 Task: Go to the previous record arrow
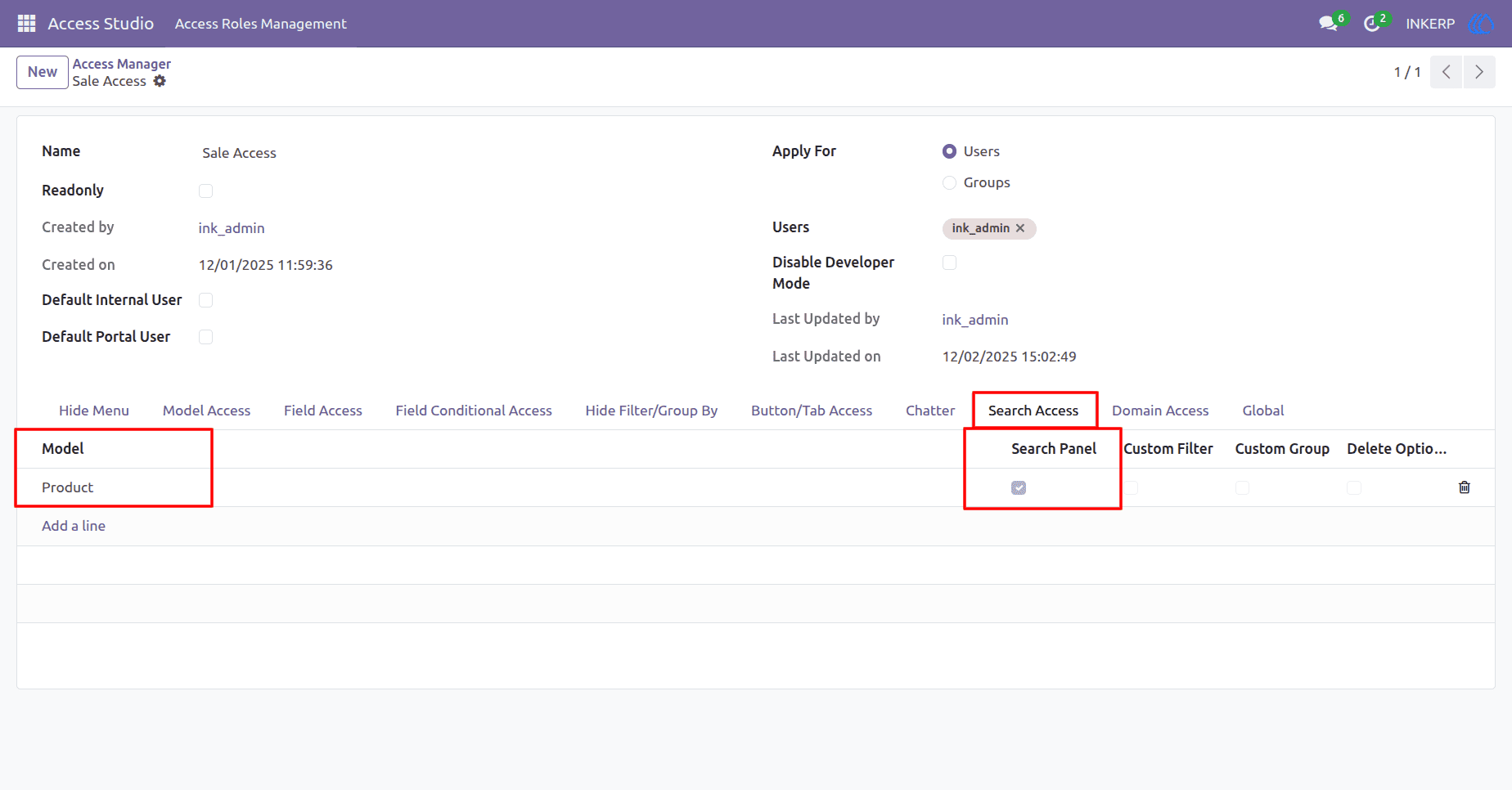point(1446,72)
